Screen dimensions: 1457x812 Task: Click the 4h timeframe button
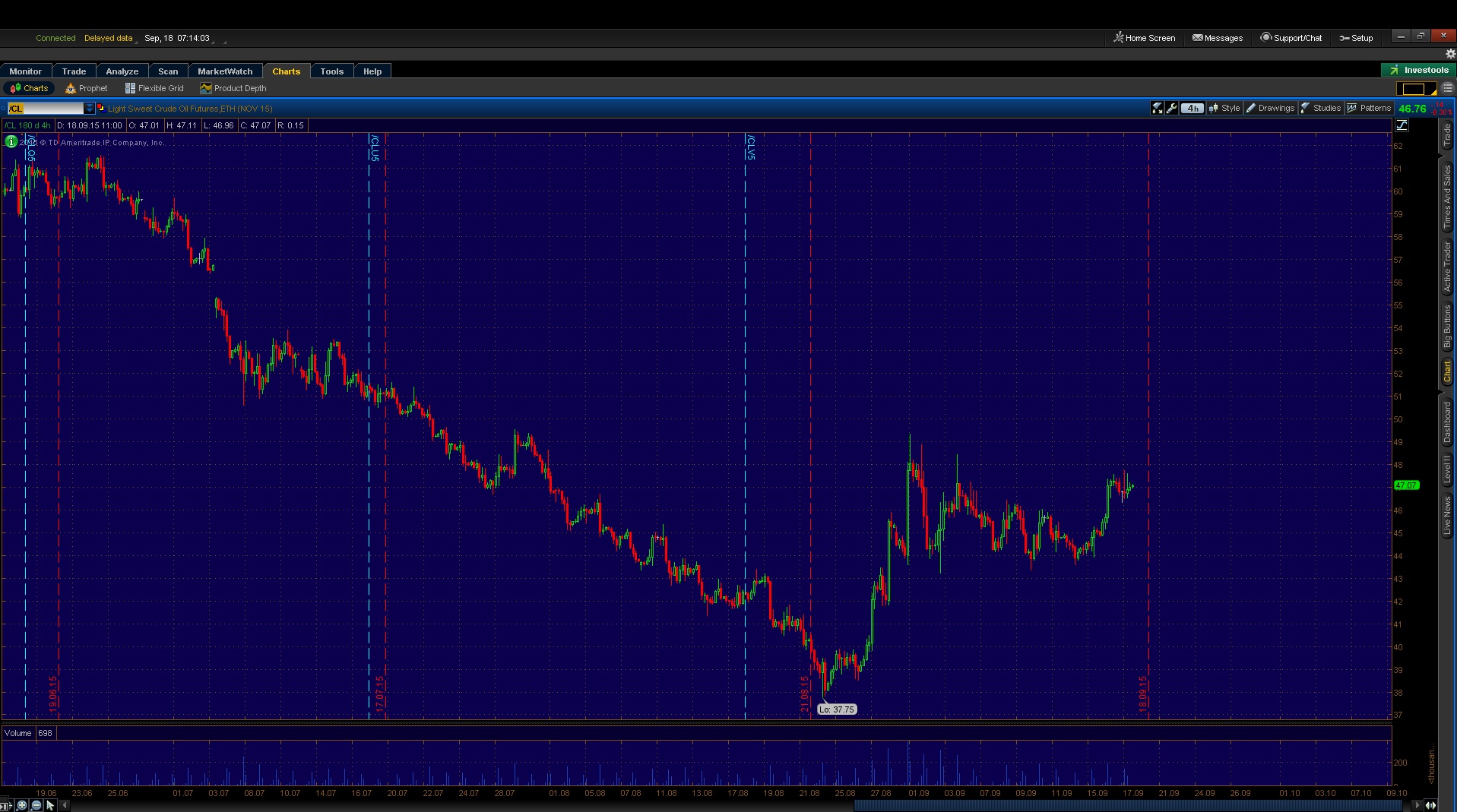(1193, 109)
